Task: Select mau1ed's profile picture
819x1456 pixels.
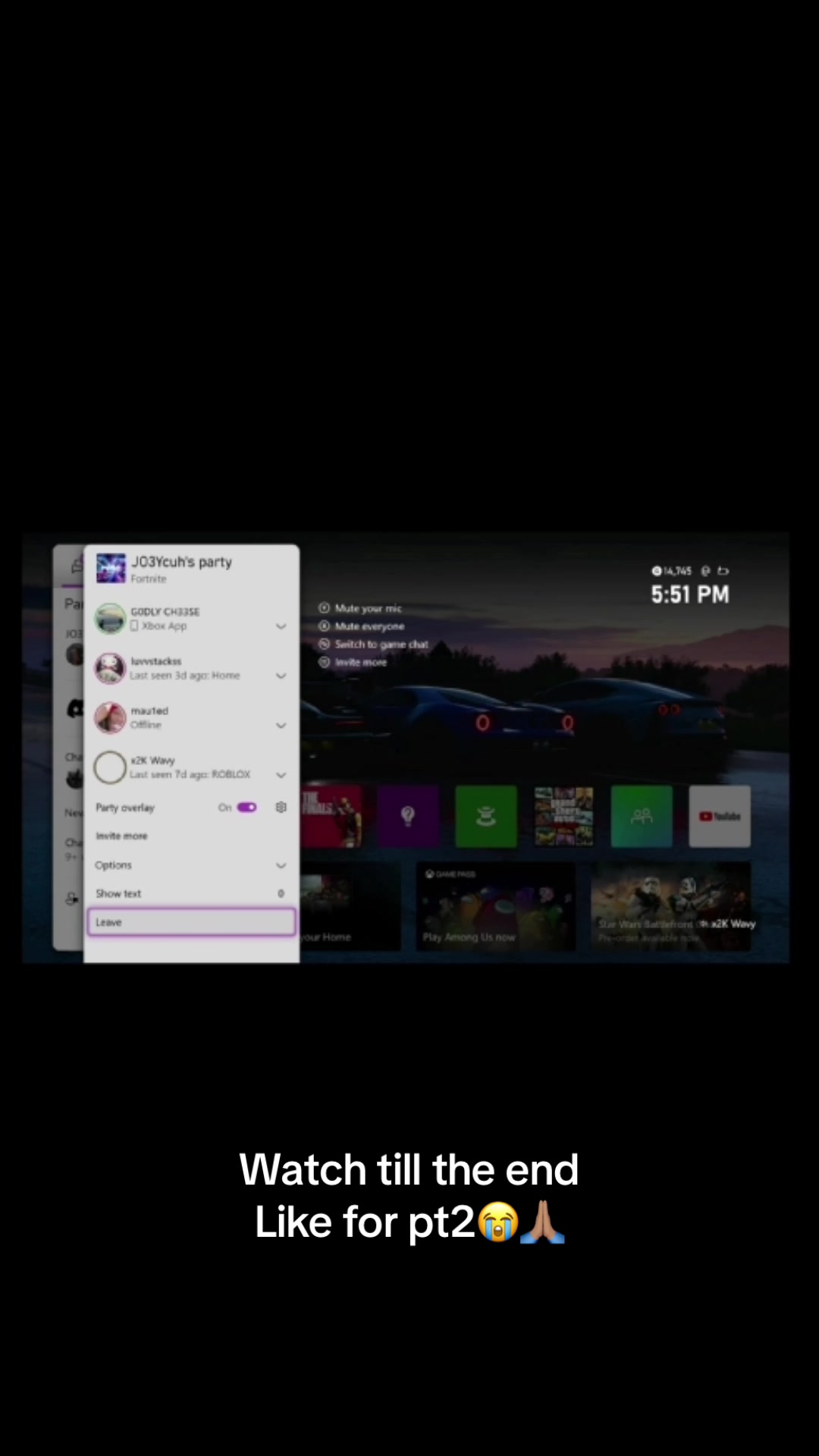Action: point(110,717)
